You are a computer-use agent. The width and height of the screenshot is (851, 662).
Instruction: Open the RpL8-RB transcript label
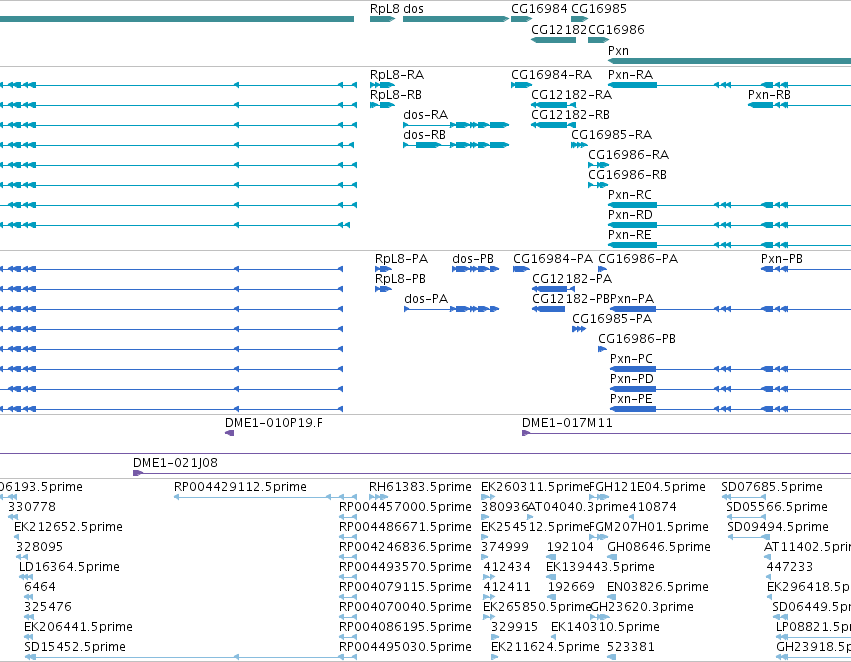(396, 95)
